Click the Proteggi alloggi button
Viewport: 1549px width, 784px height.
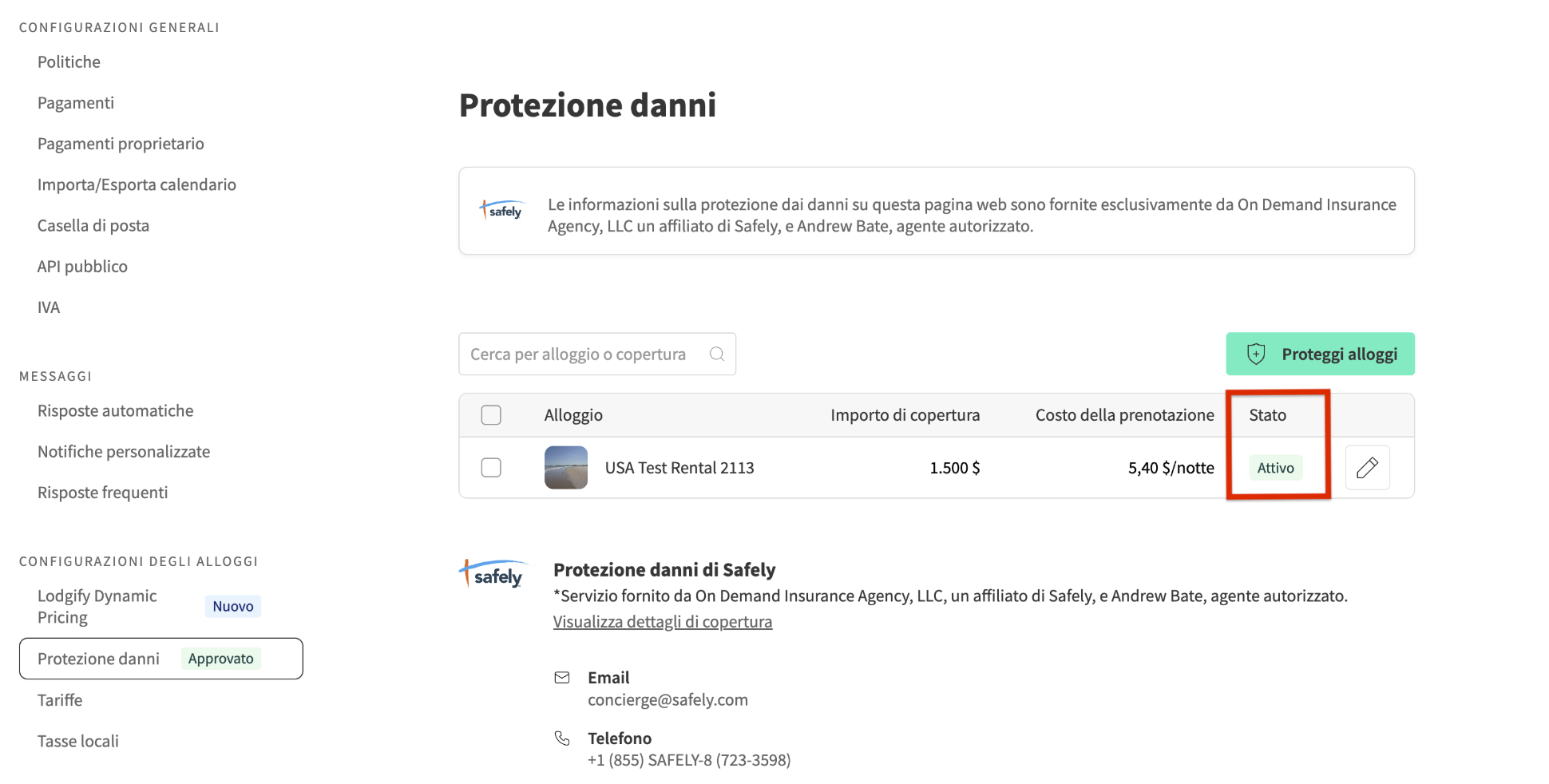point(1320,353)
